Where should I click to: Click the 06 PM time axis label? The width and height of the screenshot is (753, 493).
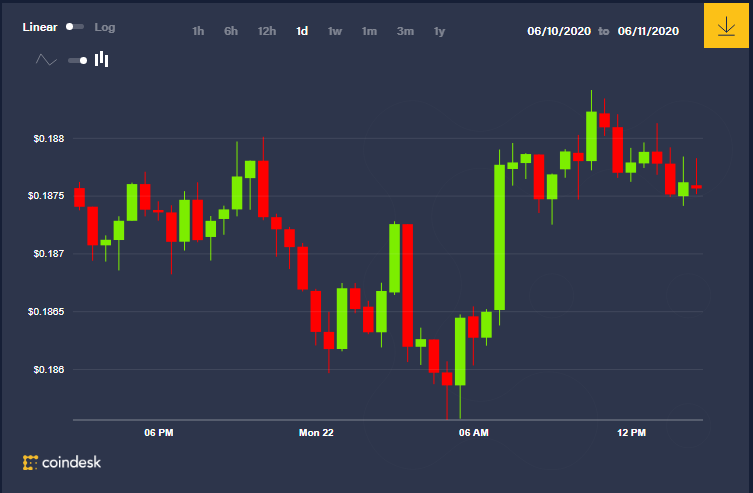[159, 433]
